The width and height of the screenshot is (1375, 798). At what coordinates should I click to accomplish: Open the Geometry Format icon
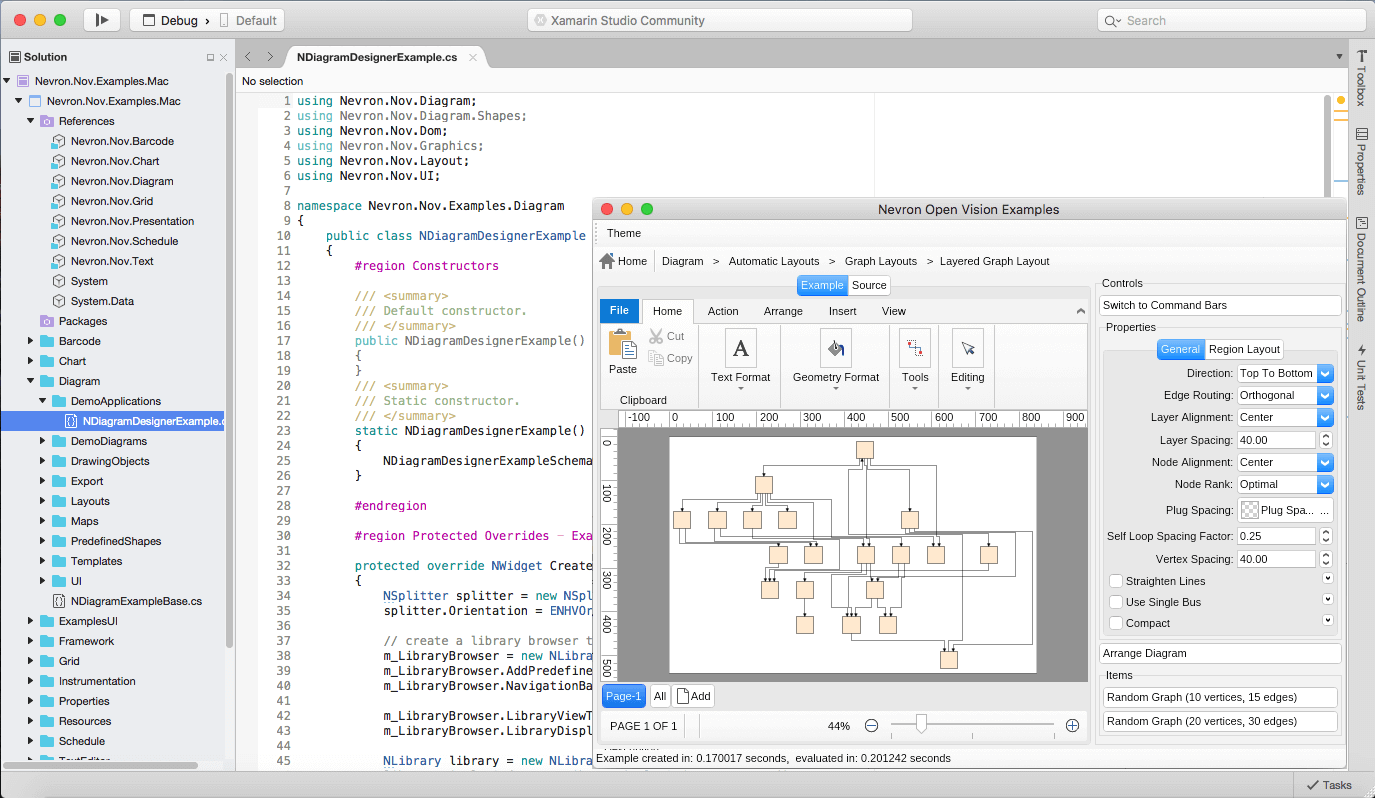pos(835,348)
